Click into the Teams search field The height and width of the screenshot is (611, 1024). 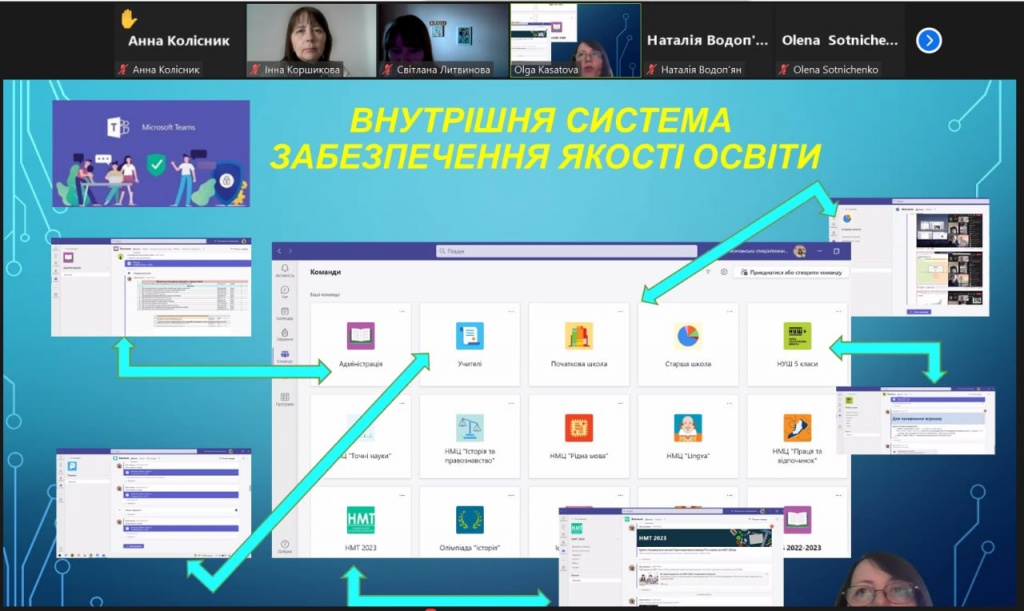(565, 251)
